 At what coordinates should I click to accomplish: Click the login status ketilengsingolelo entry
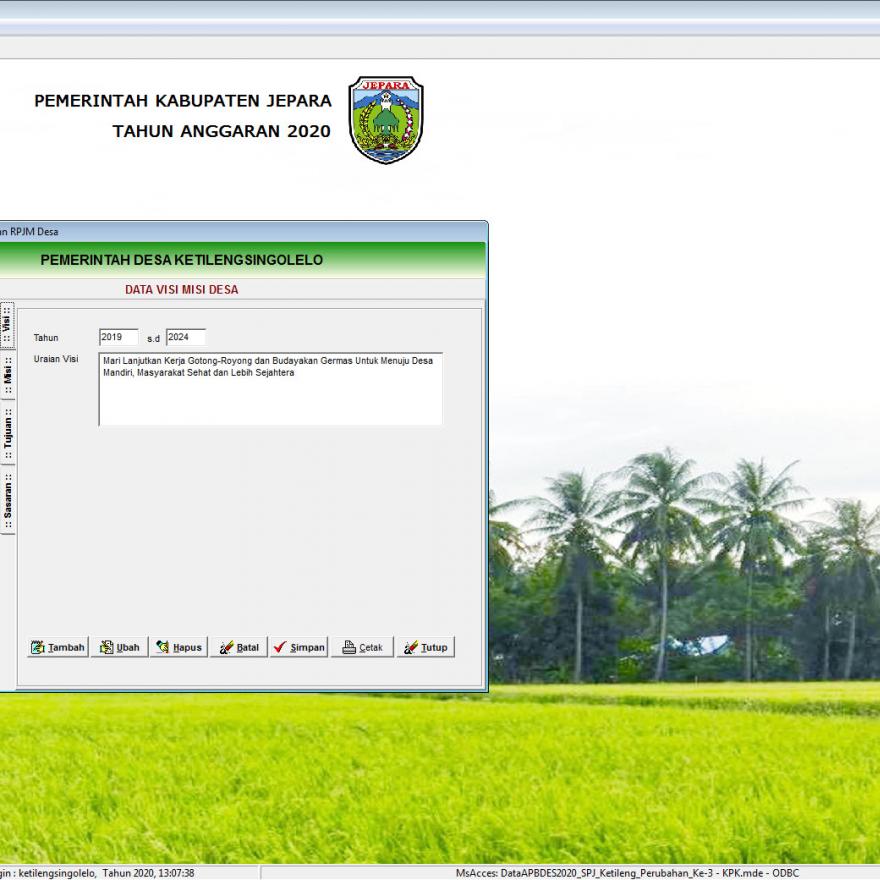[97, 873]
